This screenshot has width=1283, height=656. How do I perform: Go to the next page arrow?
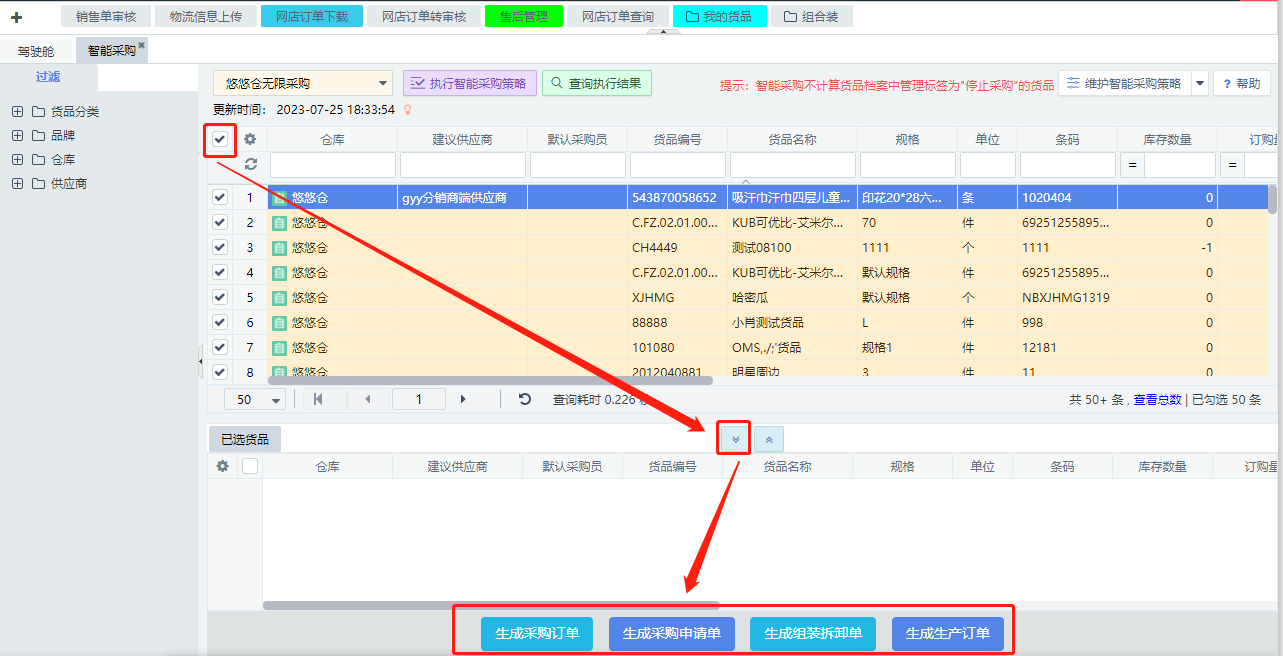[463, 399]
